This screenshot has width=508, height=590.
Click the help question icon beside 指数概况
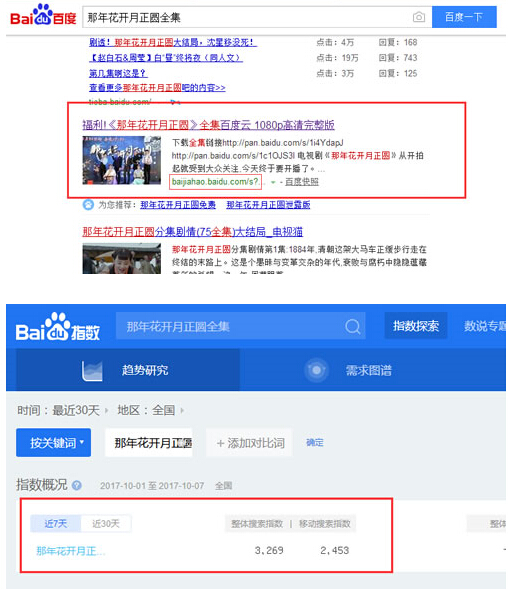(x=77, y=485)
